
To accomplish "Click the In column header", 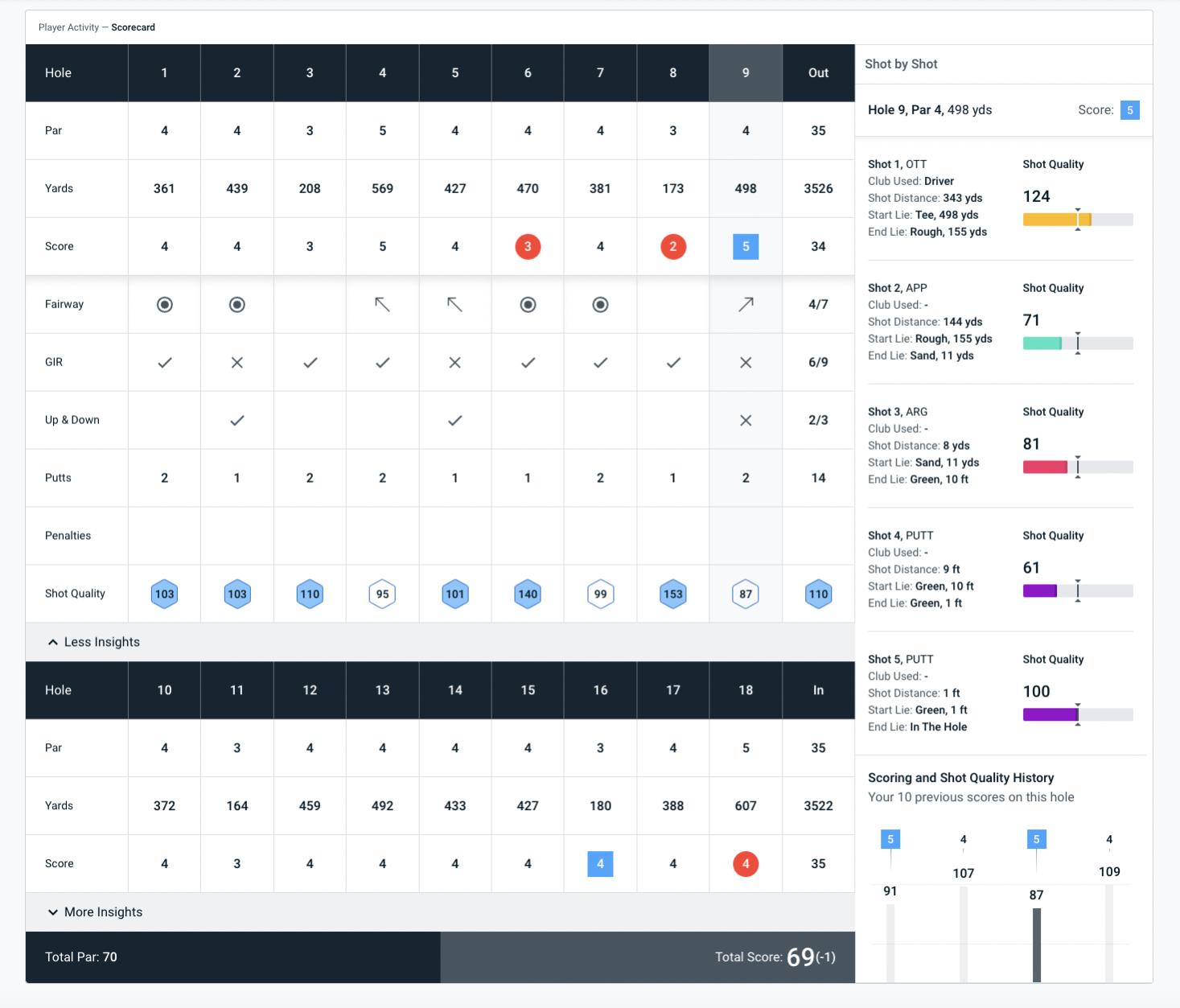I will [x=818, y=690].
